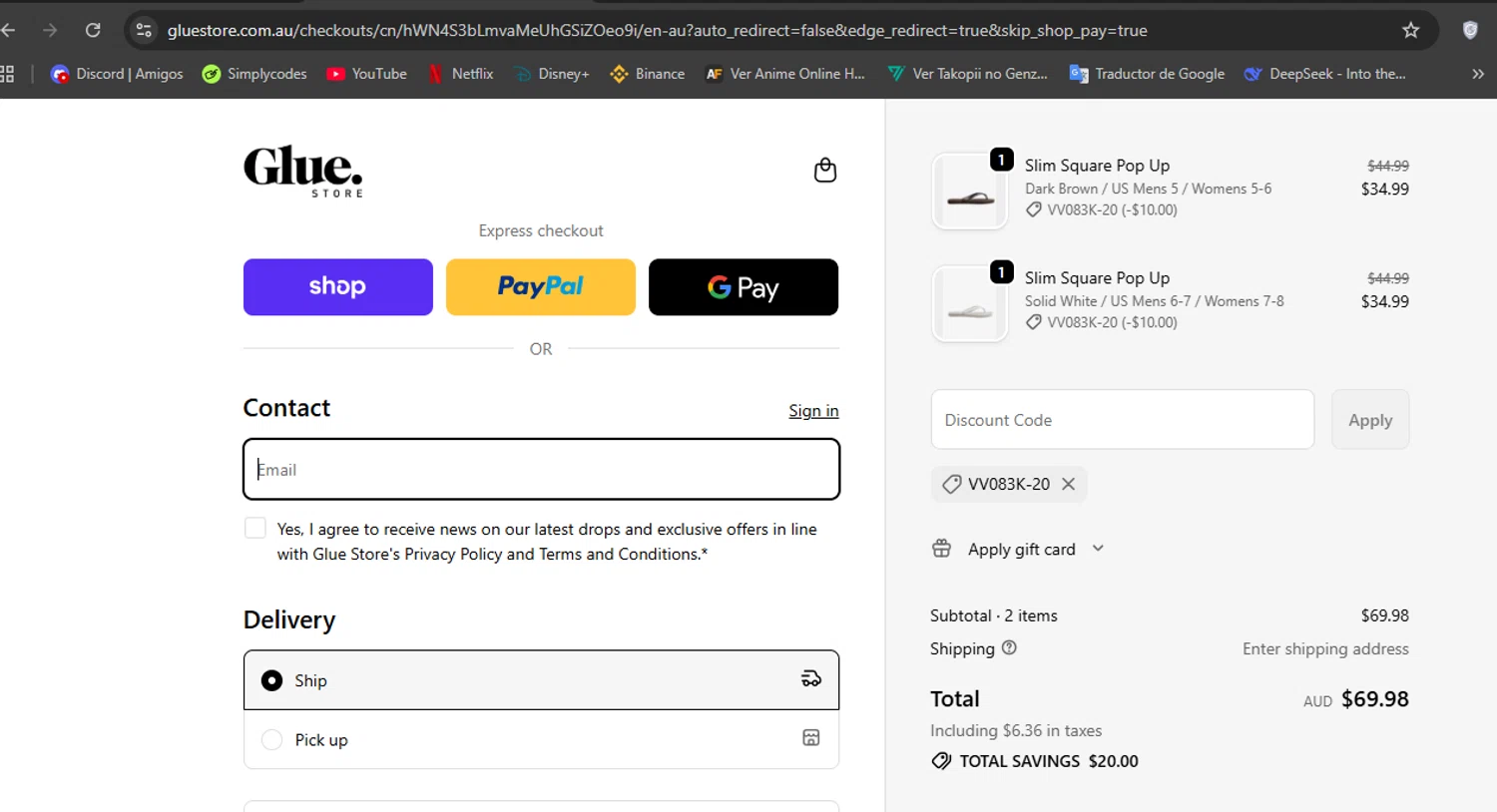1497x812 pixels.
Task: Click the browser address bar URL
Action: 657,30
